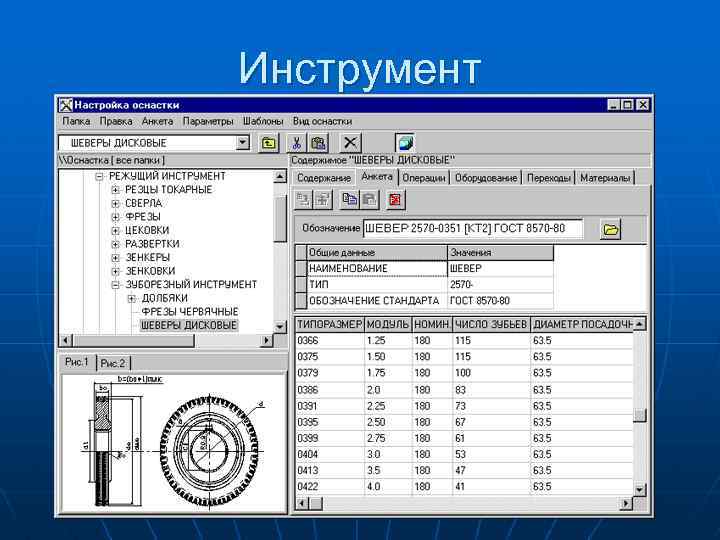Viewport: 720px width, 540px height.
Task: Show the Рис.2 drawing tab
Action: click(x=113, y=363)
